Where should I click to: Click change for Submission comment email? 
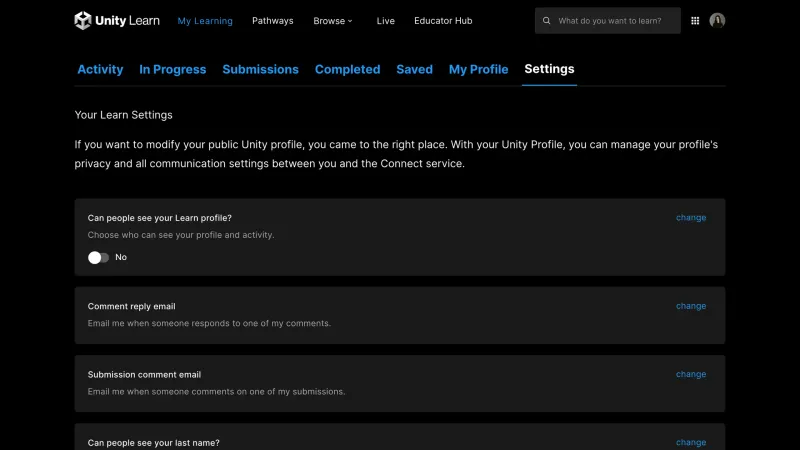pyautogui.click(x=691, y=374)
